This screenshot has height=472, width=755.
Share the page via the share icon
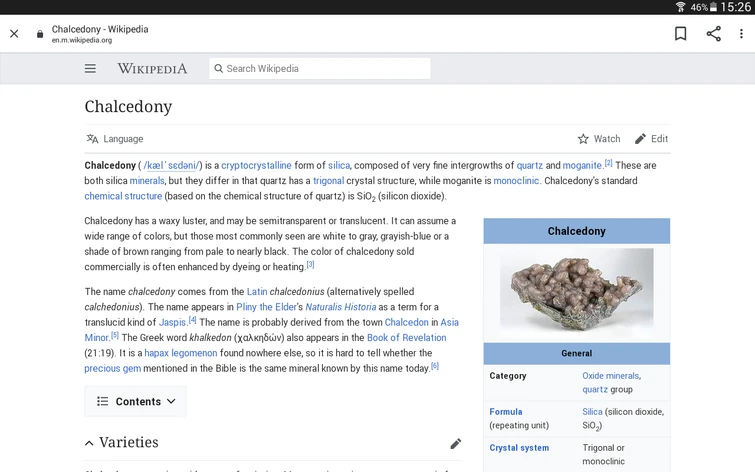tap(714, 34)
